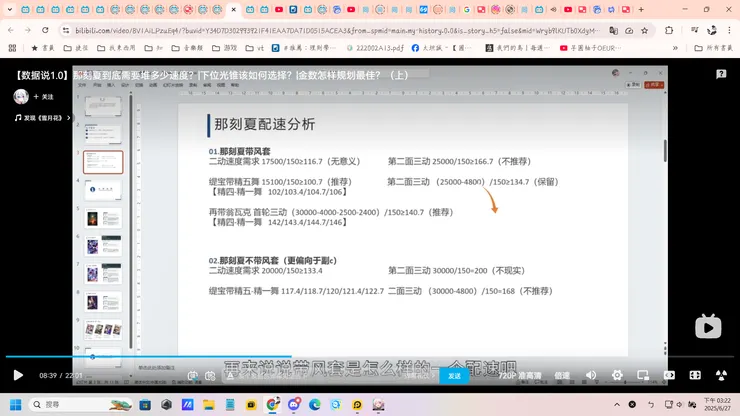Click the rightmost player control icon
The height and width of the screenshot is (416, 740).
[x=721, y=375]
